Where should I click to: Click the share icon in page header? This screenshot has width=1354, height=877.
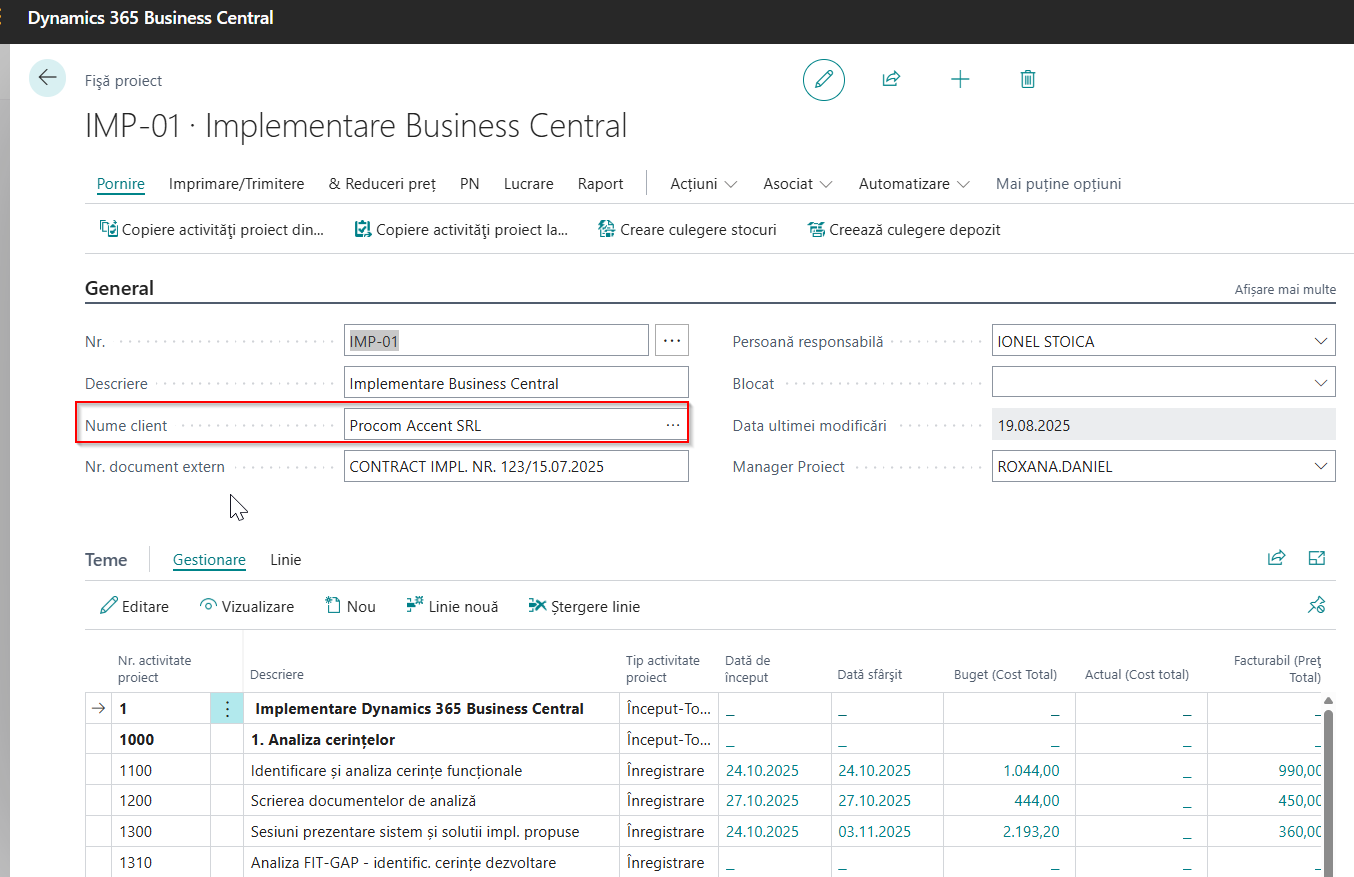click(x=891, y=80)
